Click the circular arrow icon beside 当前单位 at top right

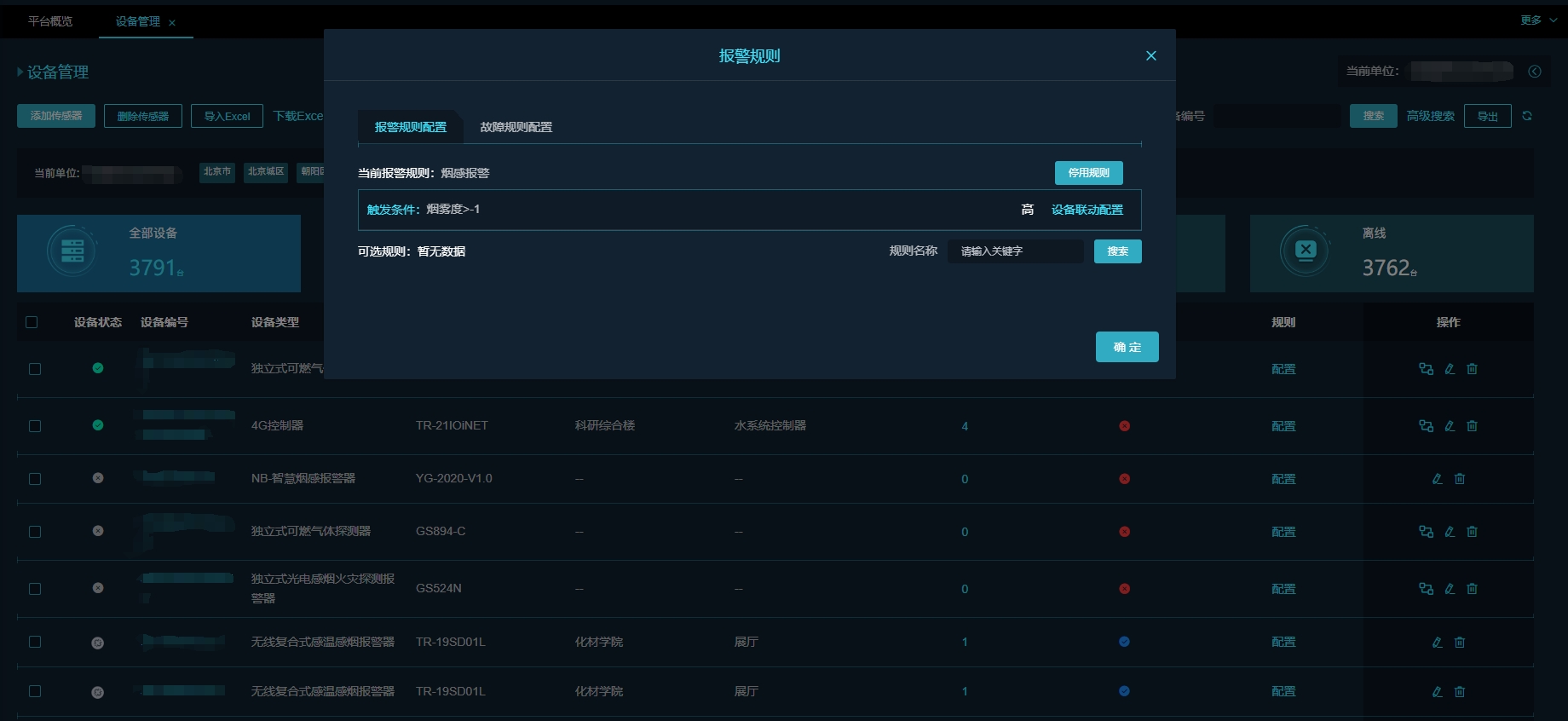point(1535,72)
